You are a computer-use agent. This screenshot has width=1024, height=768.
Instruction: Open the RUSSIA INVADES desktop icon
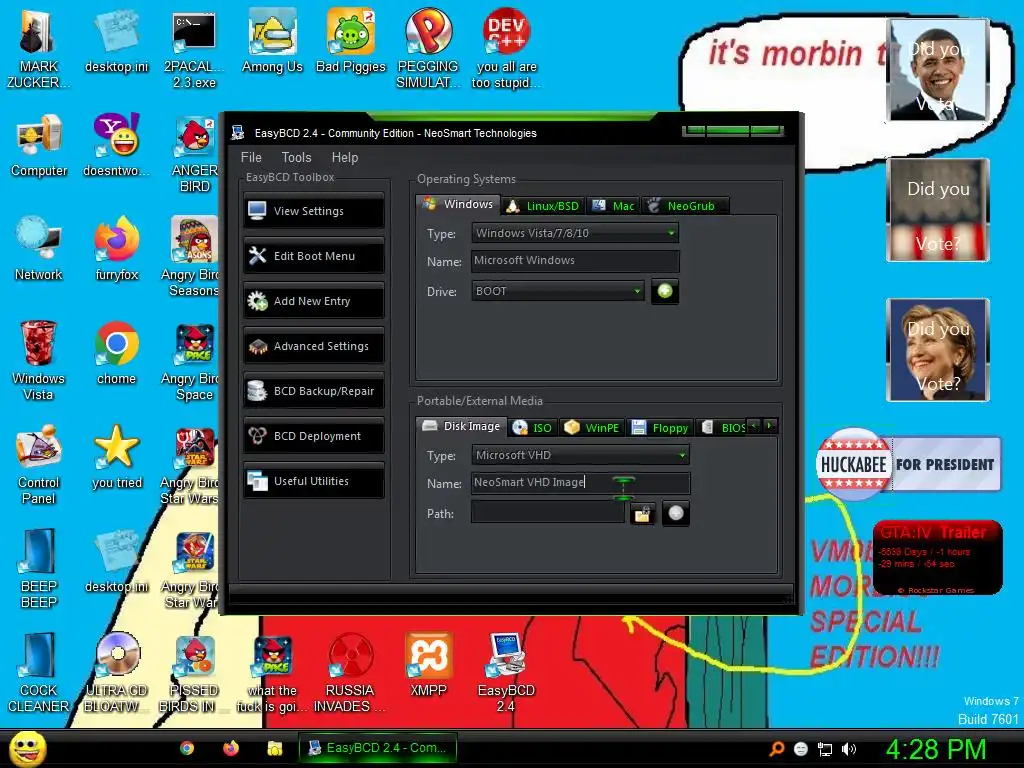(x=350, y=673)
